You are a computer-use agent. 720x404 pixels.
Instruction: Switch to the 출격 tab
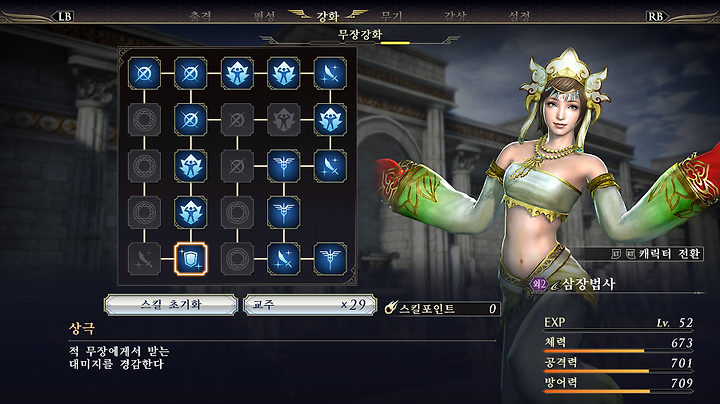coord(200,17)
